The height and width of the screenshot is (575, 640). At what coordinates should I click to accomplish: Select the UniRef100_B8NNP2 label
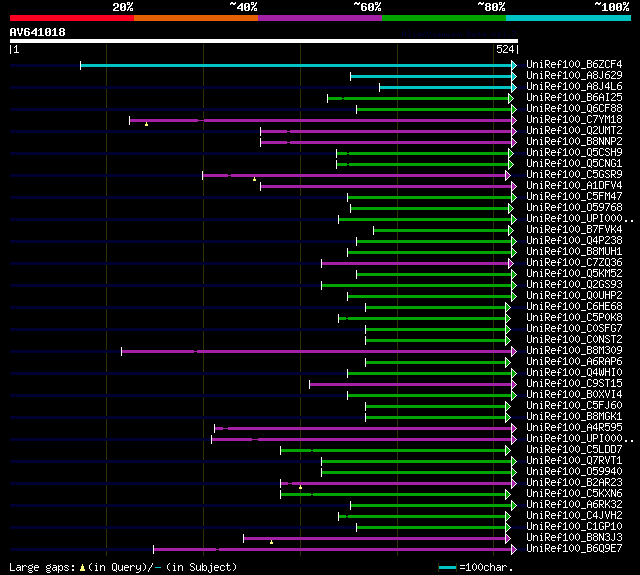[x=574, y=142]
